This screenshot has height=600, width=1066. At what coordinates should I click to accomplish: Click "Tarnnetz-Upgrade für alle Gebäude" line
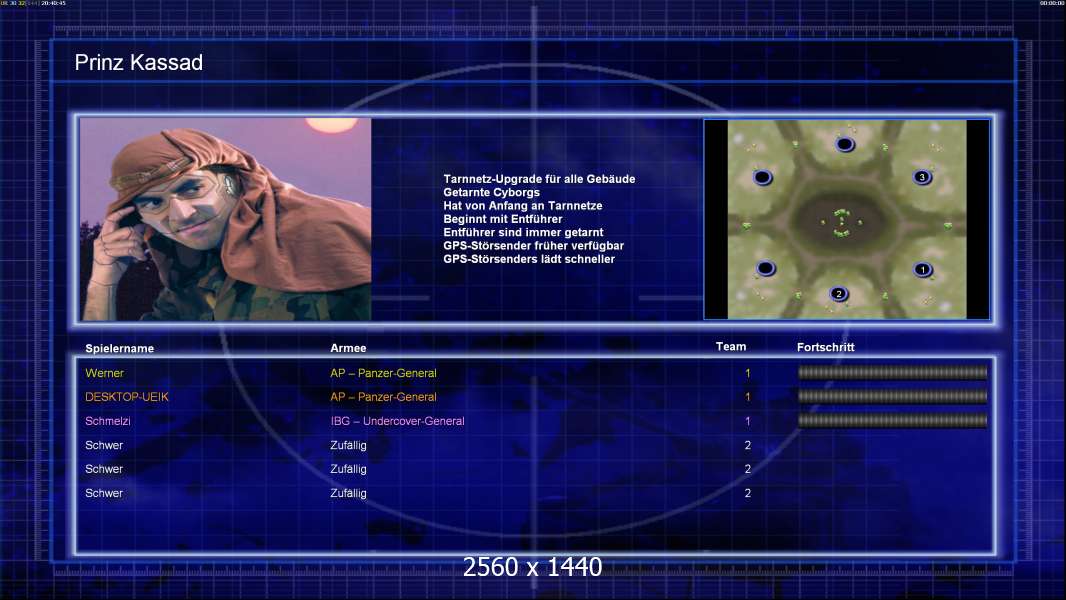coord(539,179)
